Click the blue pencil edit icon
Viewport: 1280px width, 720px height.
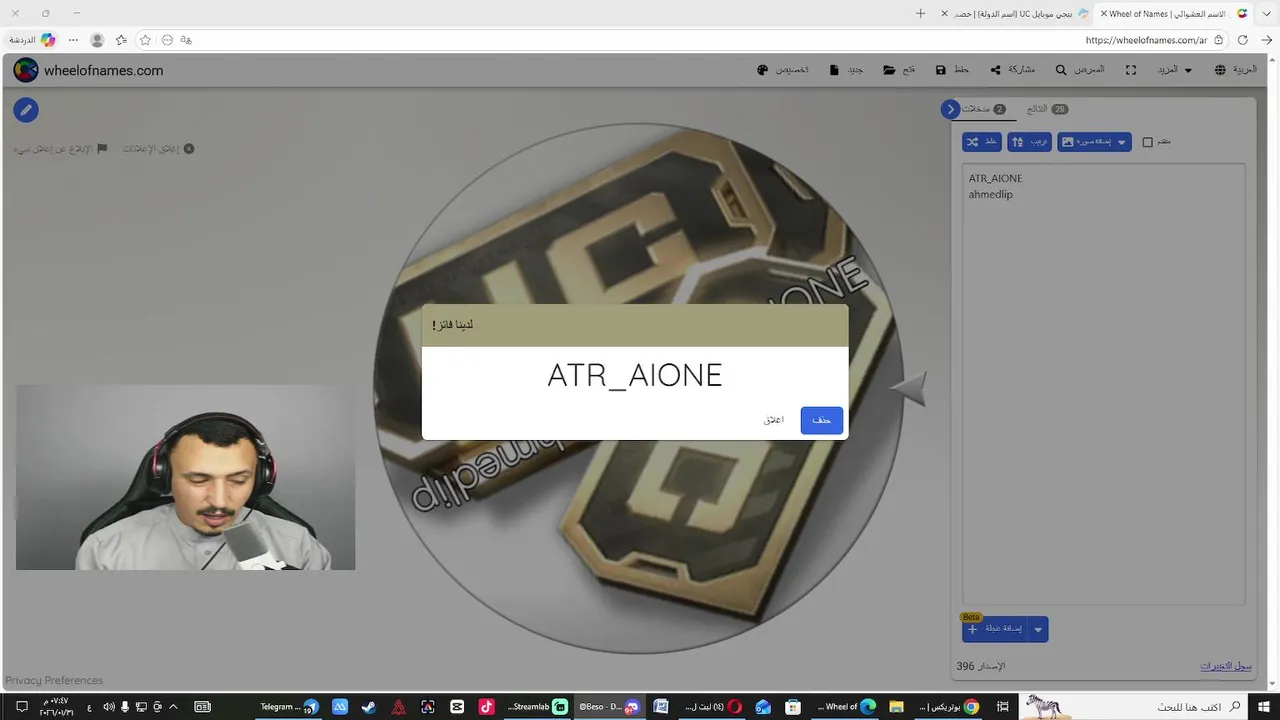point(26,110)
